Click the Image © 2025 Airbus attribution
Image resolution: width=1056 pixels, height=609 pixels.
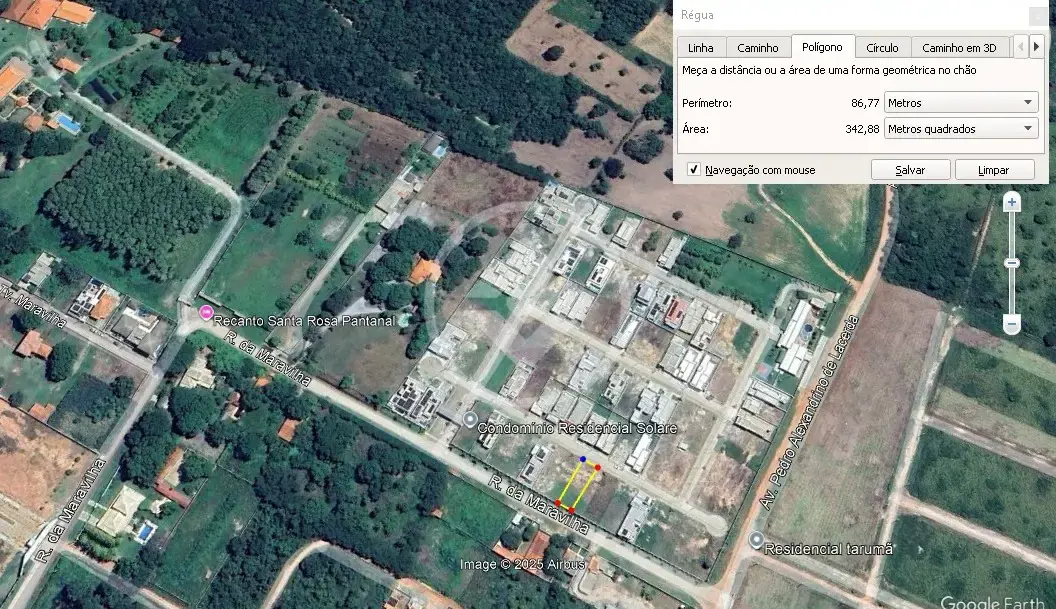(523, 565)
